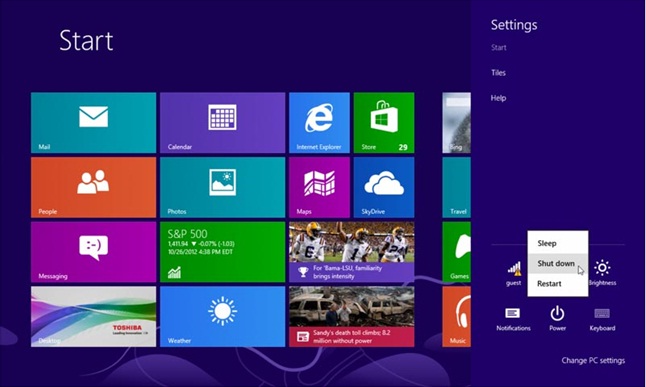Select Restart from power menu
The width and height of the screenshot is (646, 387).
coord(558,284)
